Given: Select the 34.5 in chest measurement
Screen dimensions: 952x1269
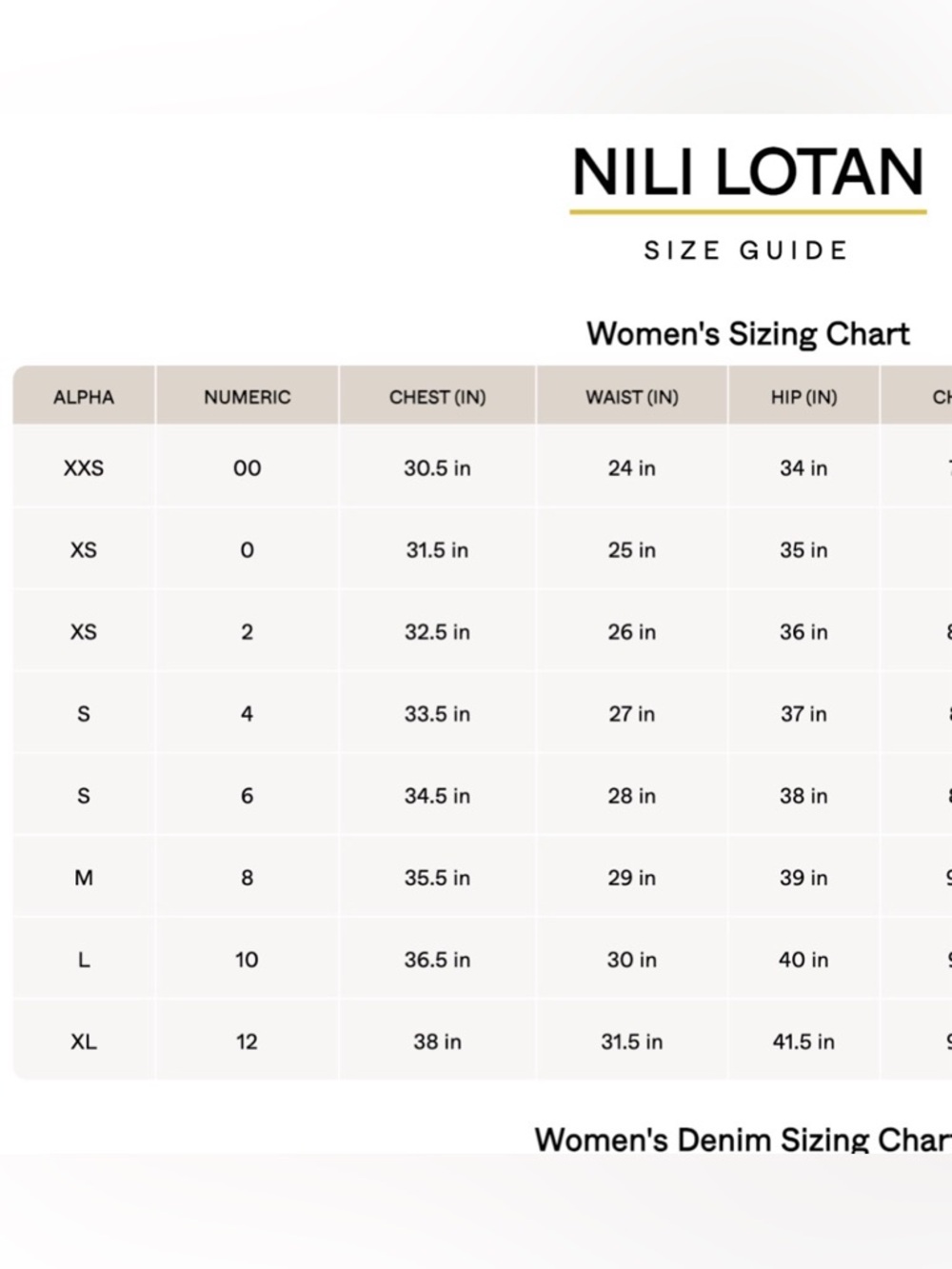Looking at the screenshot, I should [437, 796].
